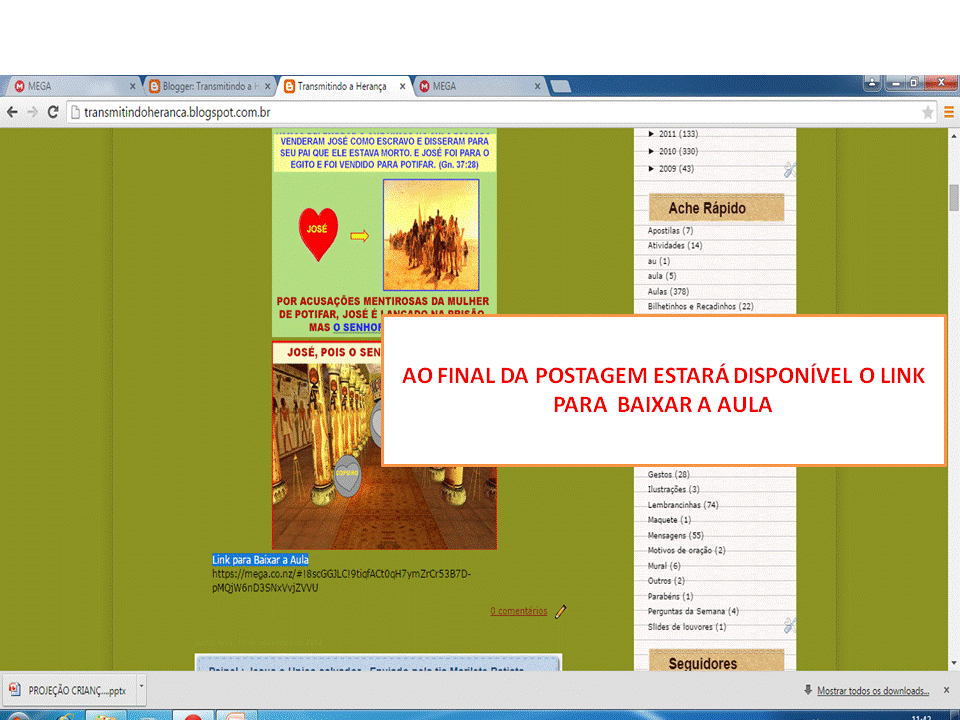This screenshot has height=720, width=960.
Task: Click the page scrollbar up arrow
Action: [954, 135]
